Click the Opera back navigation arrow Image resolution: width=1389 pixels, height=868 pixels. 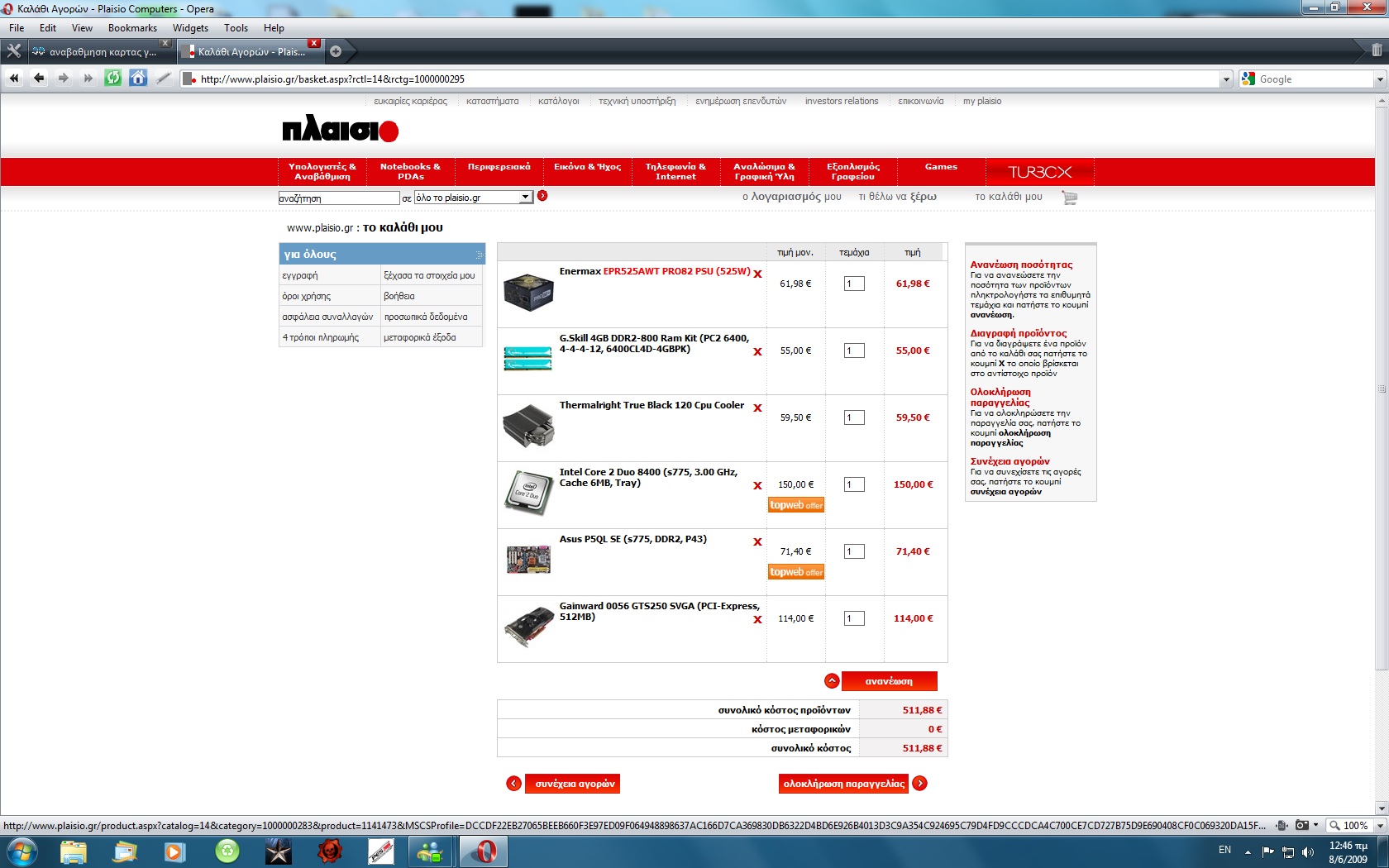[x=39, y=79]
